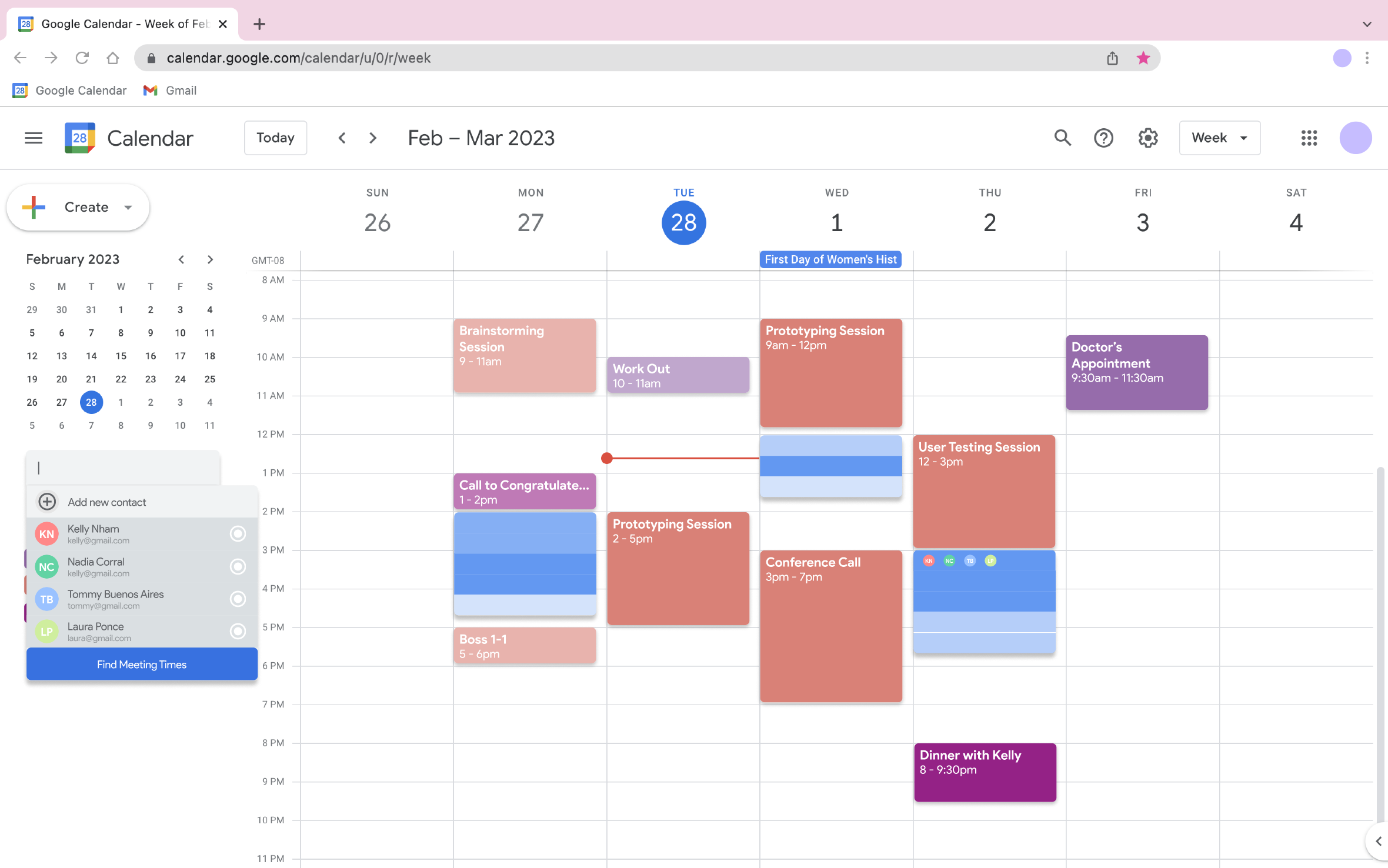Open the Google Calendar bookmark

(x=69, y=90)
